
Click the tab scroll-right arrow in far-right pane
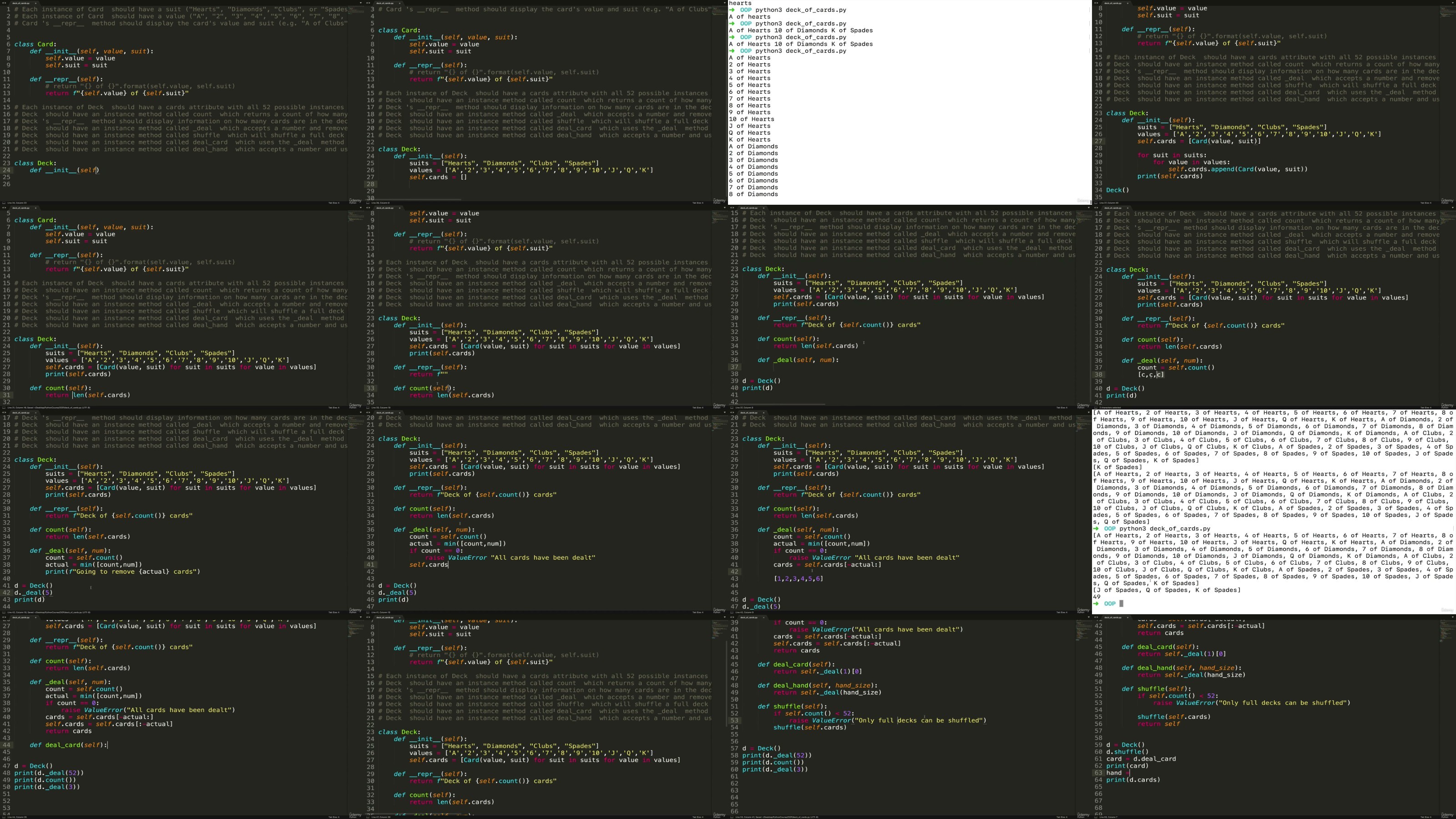point(1098,3)
